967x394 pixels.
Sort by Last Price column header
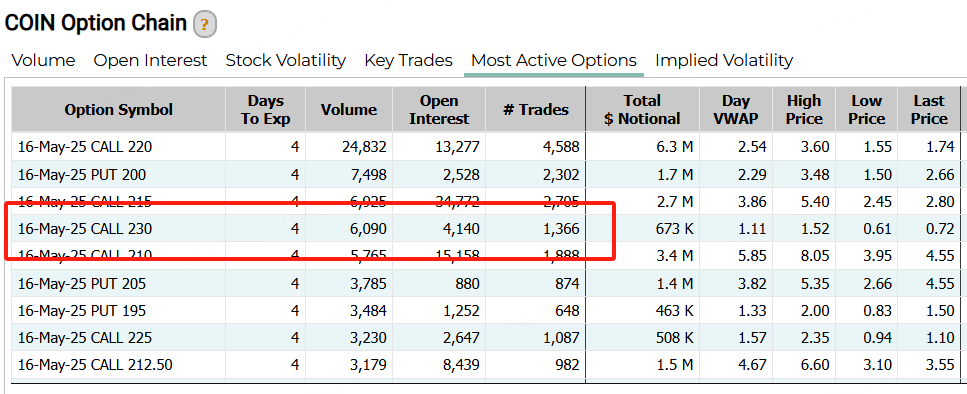929,110
